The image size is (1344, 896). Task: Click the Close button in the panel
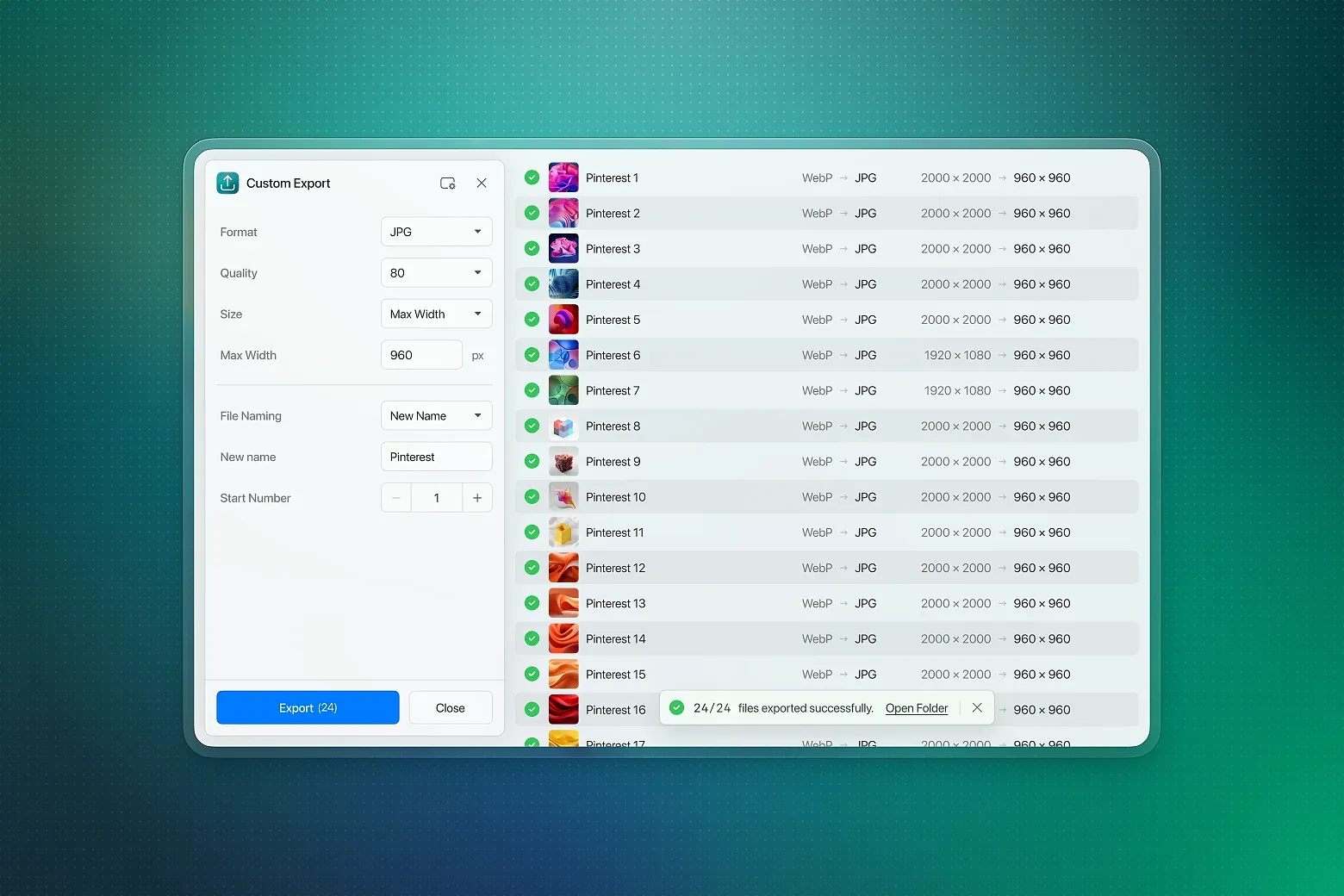(450, 707)
